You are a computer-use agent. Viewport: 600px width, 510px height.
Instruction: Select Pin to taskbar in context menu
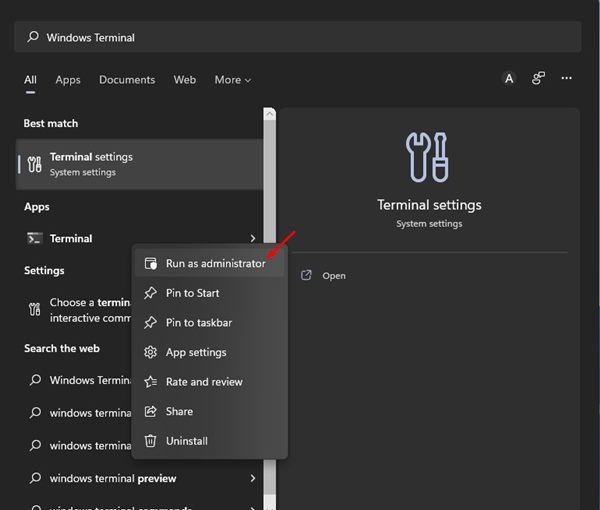click(209, 323)
